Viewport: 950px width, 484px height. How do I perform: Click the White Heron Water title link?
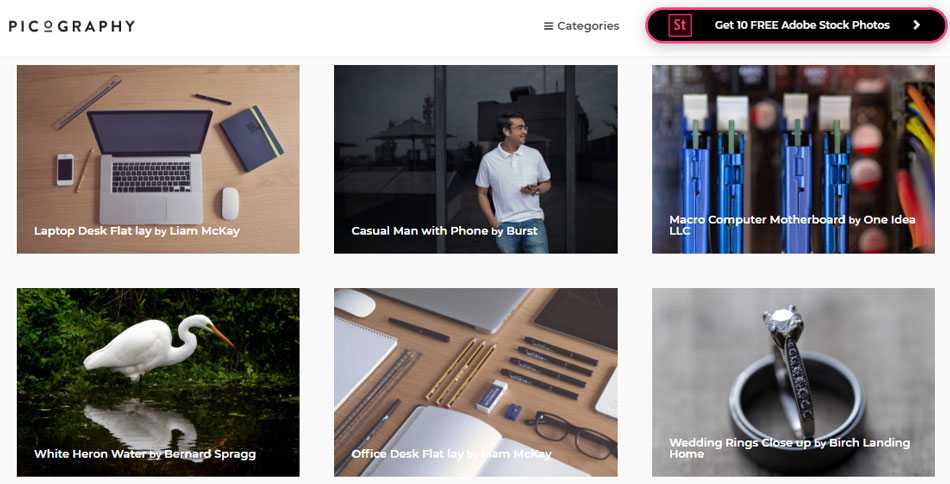tap(90, 454)
